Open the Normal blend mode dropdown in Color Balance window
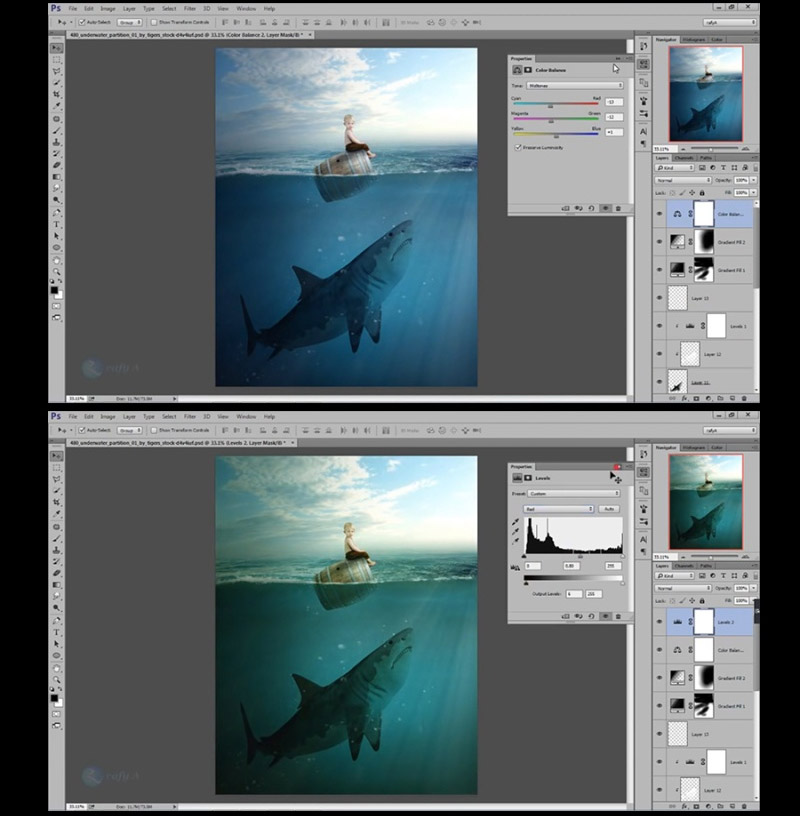The height and width of the screenshot is (816, 800). (683, 180)
